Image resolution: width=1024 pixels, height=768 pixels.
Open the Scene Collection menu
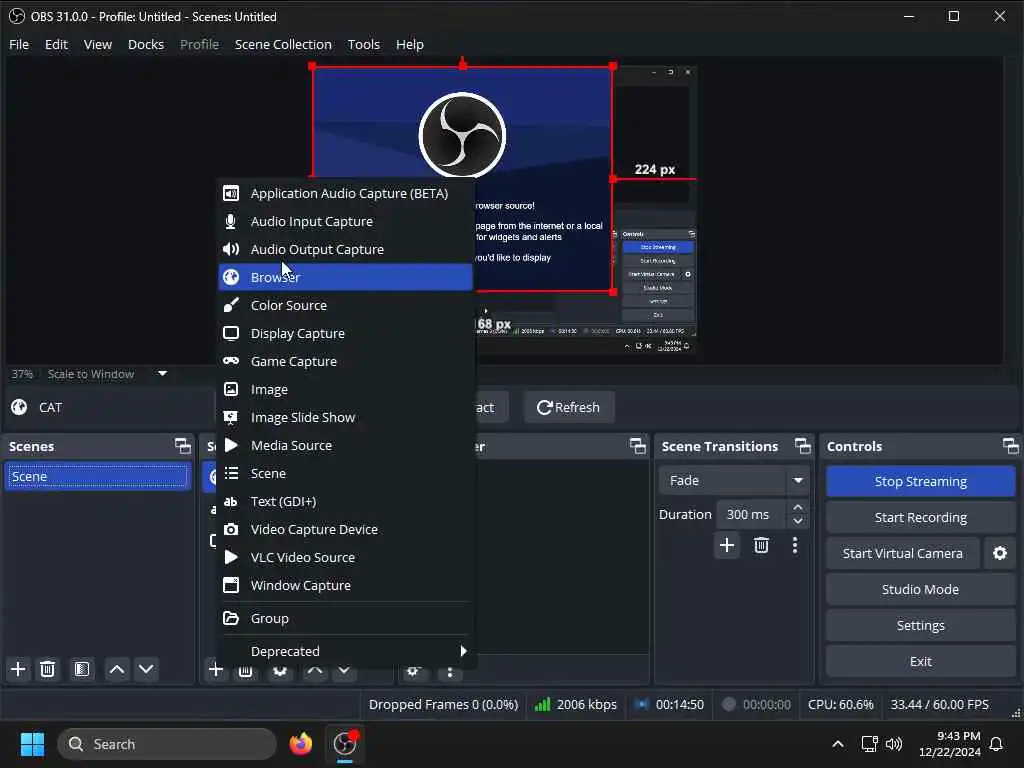point(283,44)
